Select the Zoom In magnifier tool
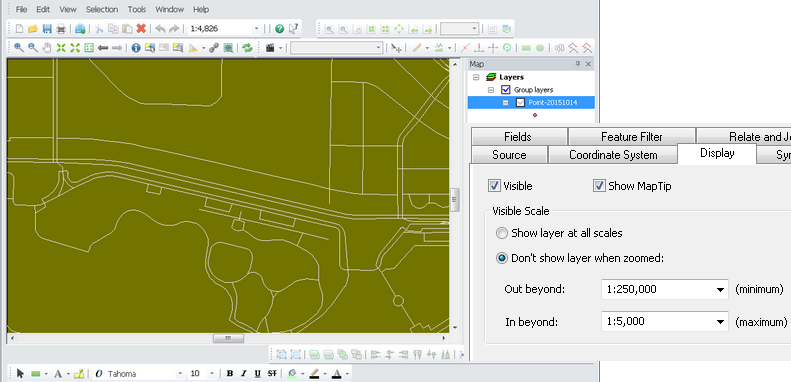The width and height of the screenshot is (791, 382). 19,48
